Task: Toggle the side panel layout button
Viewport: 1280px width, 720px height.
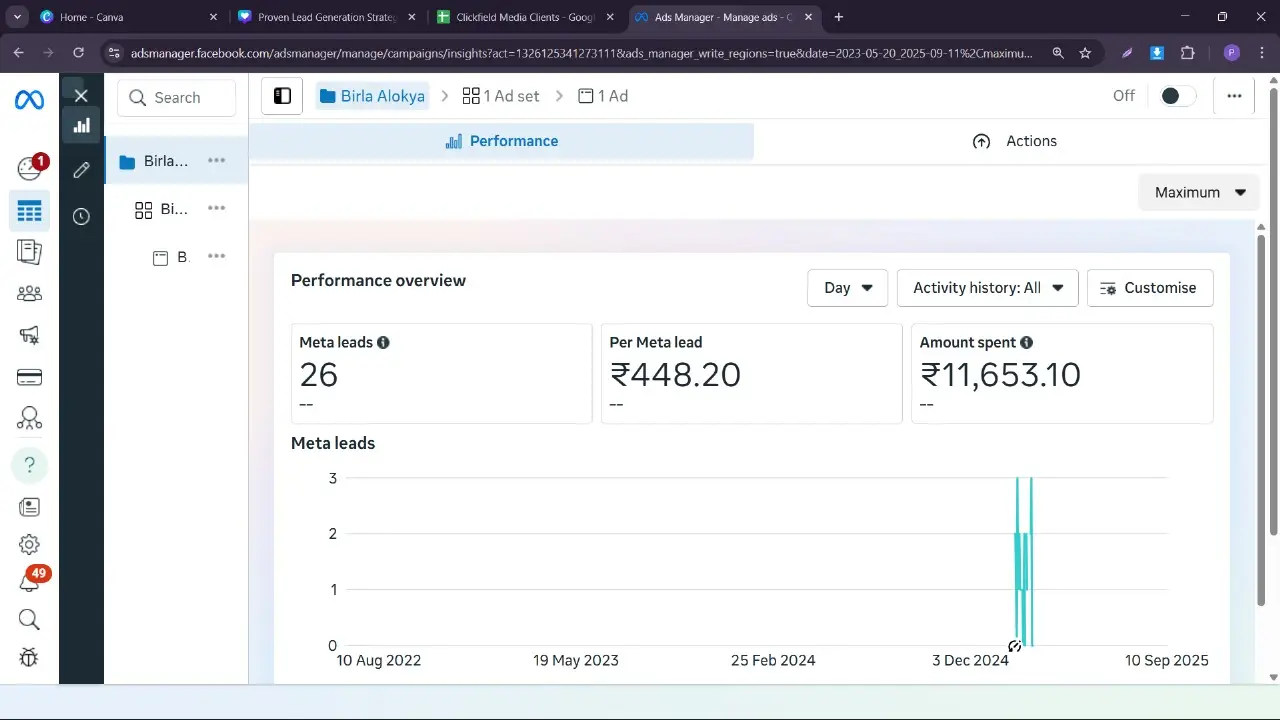Action: (x=282, y=96)
